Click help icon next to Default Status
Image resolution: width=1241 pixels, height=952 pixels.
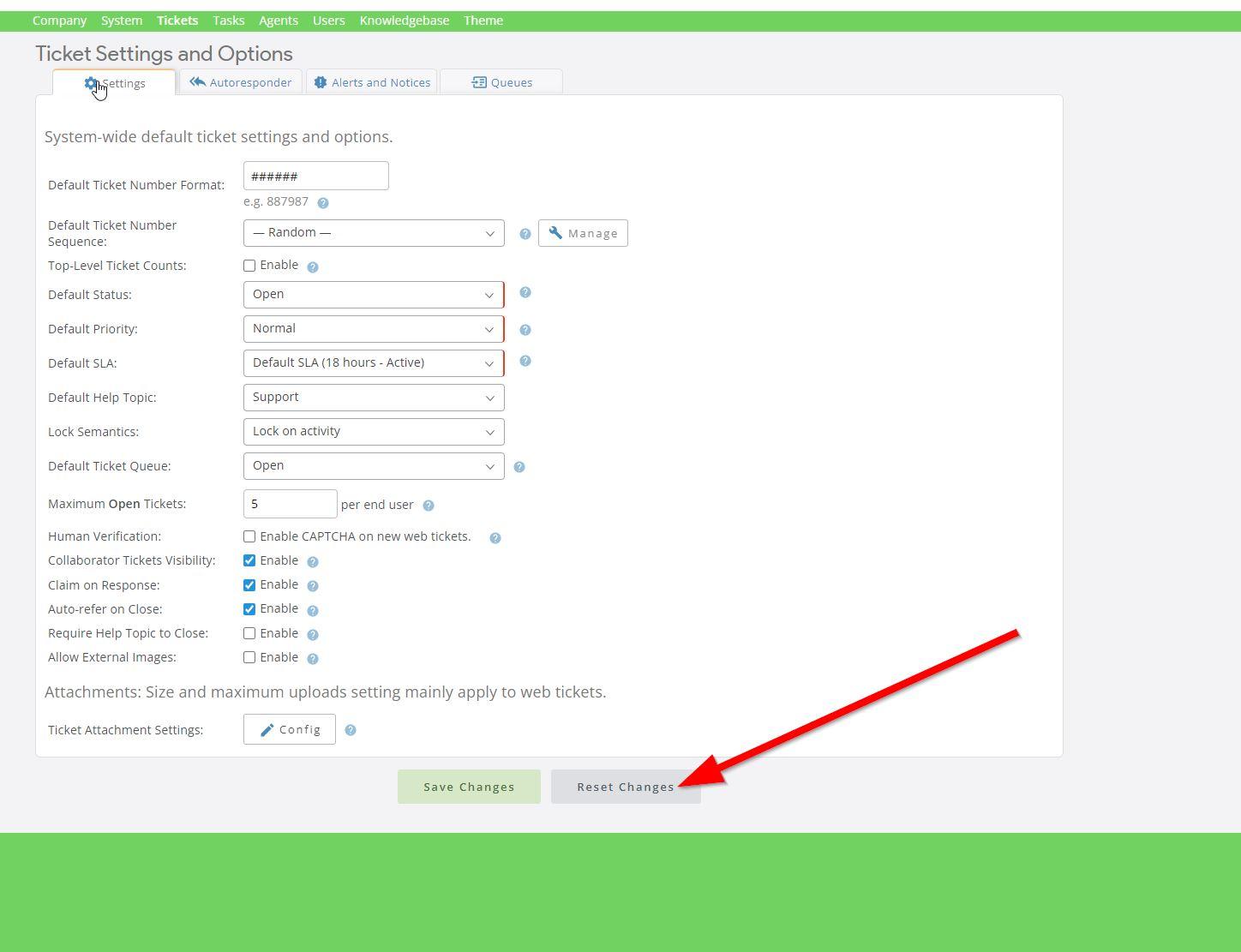tap(525, 293)
